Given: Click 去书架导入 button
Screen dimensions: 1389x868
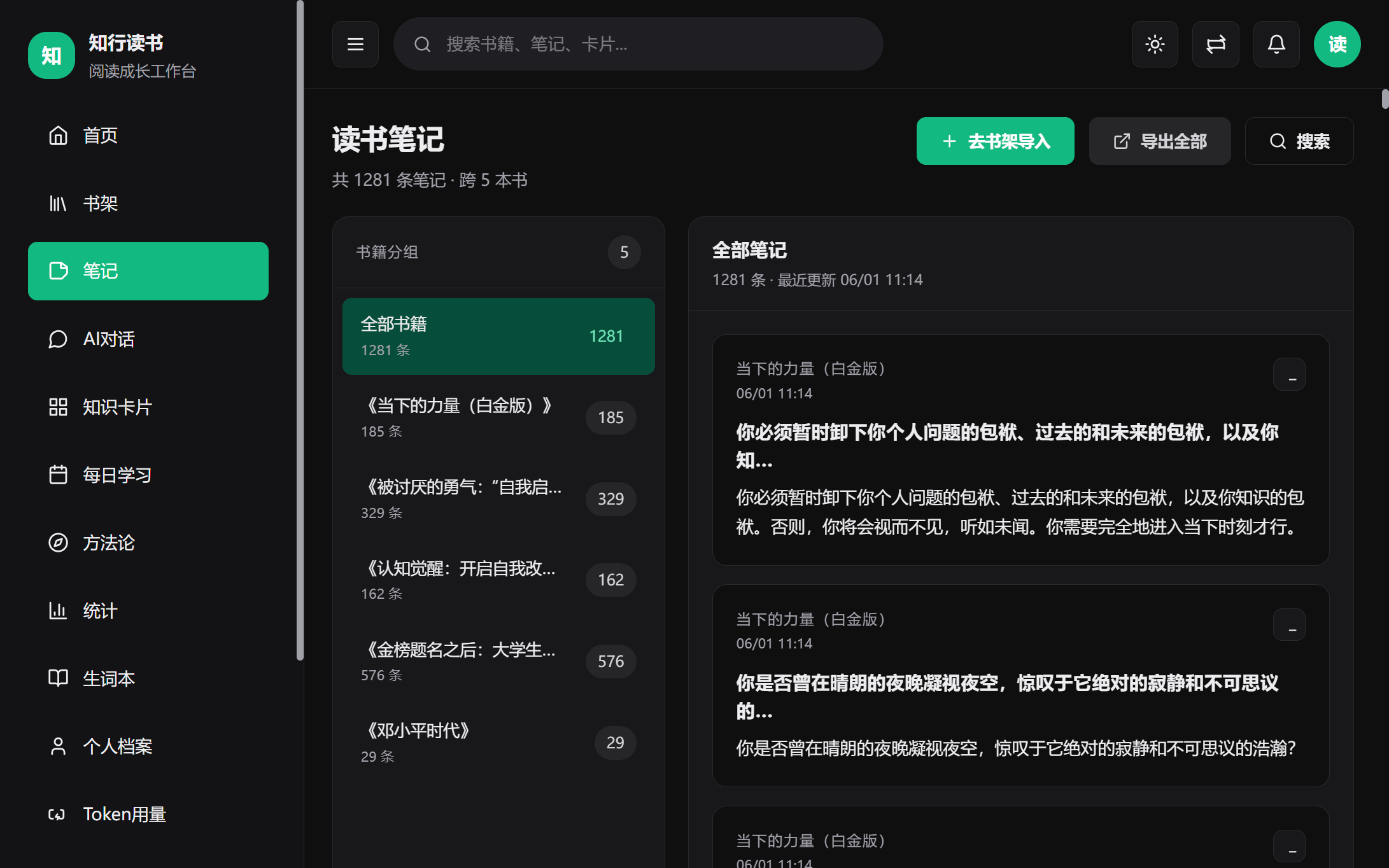Looking at the screenshot, I should click(996, 141).
